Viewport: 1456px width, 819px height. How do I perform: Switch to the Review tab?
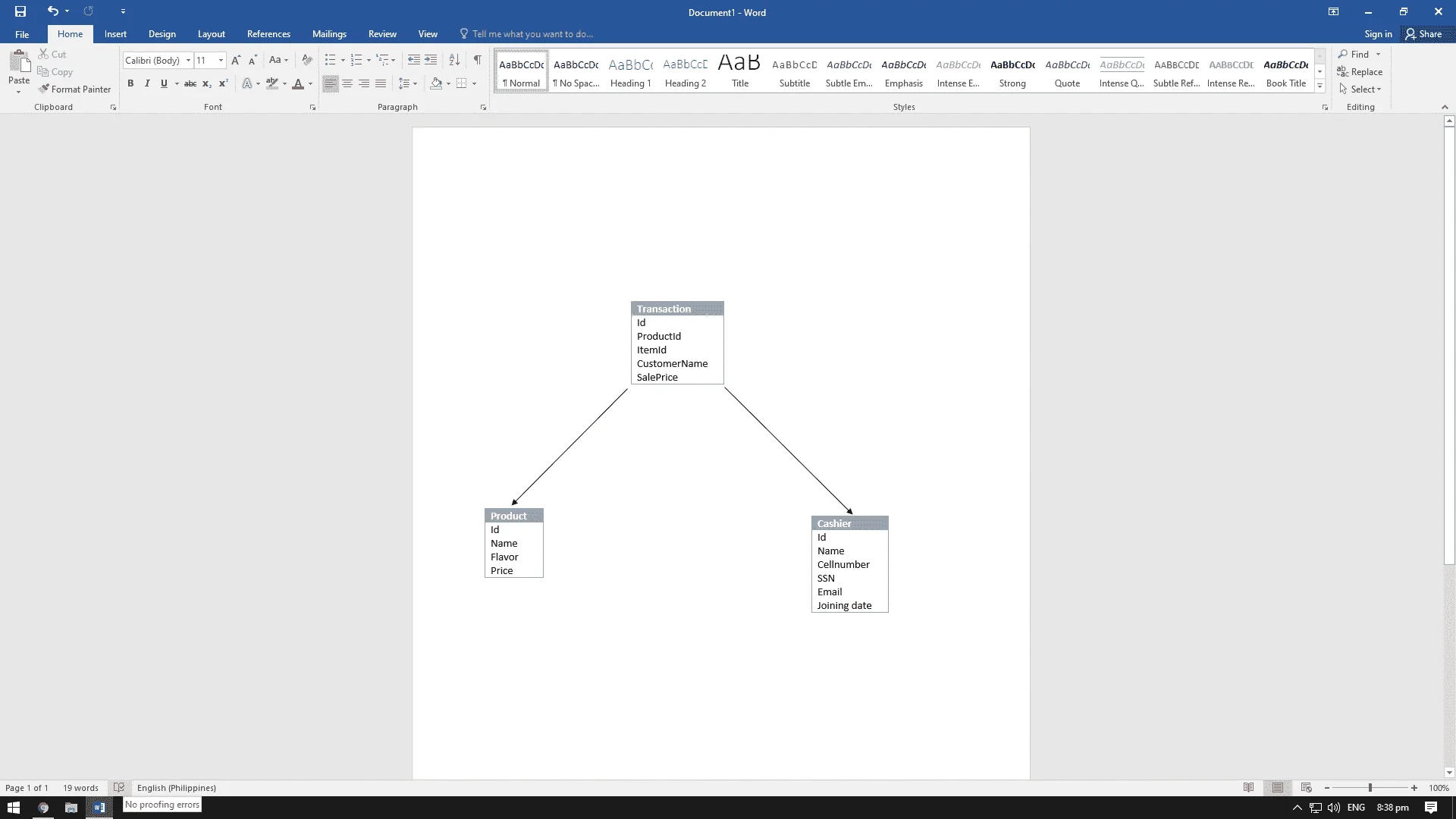point(382,34)
